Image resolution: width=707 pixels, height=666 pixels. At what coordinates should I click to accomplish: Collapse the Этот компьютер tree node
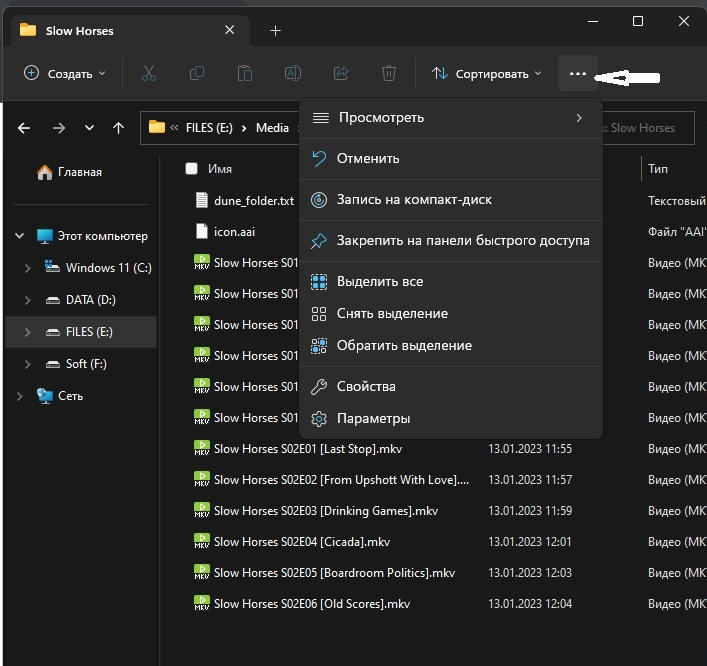[19, 236]
